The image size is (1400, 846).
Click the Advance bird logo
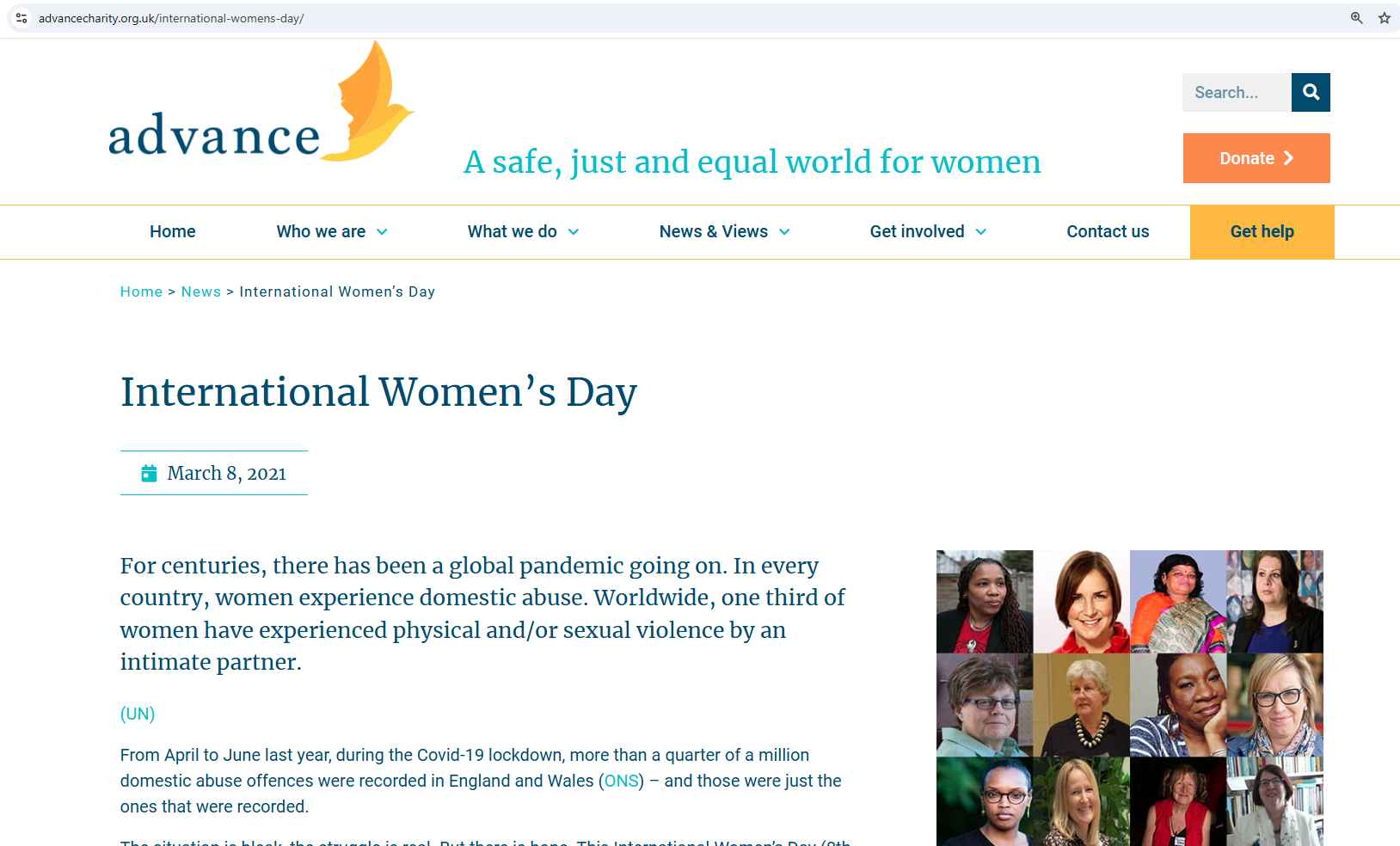click(x=261, y=103)
